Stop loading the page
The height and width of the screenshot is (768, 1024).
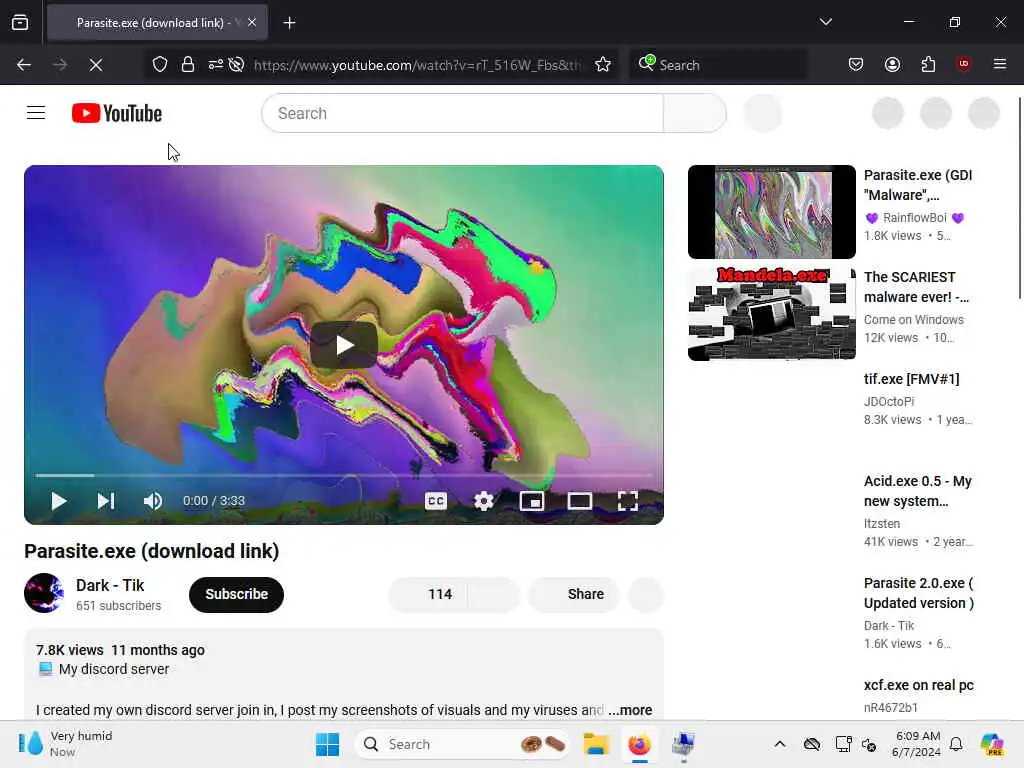pyautogui.click(x=96, y=65)
